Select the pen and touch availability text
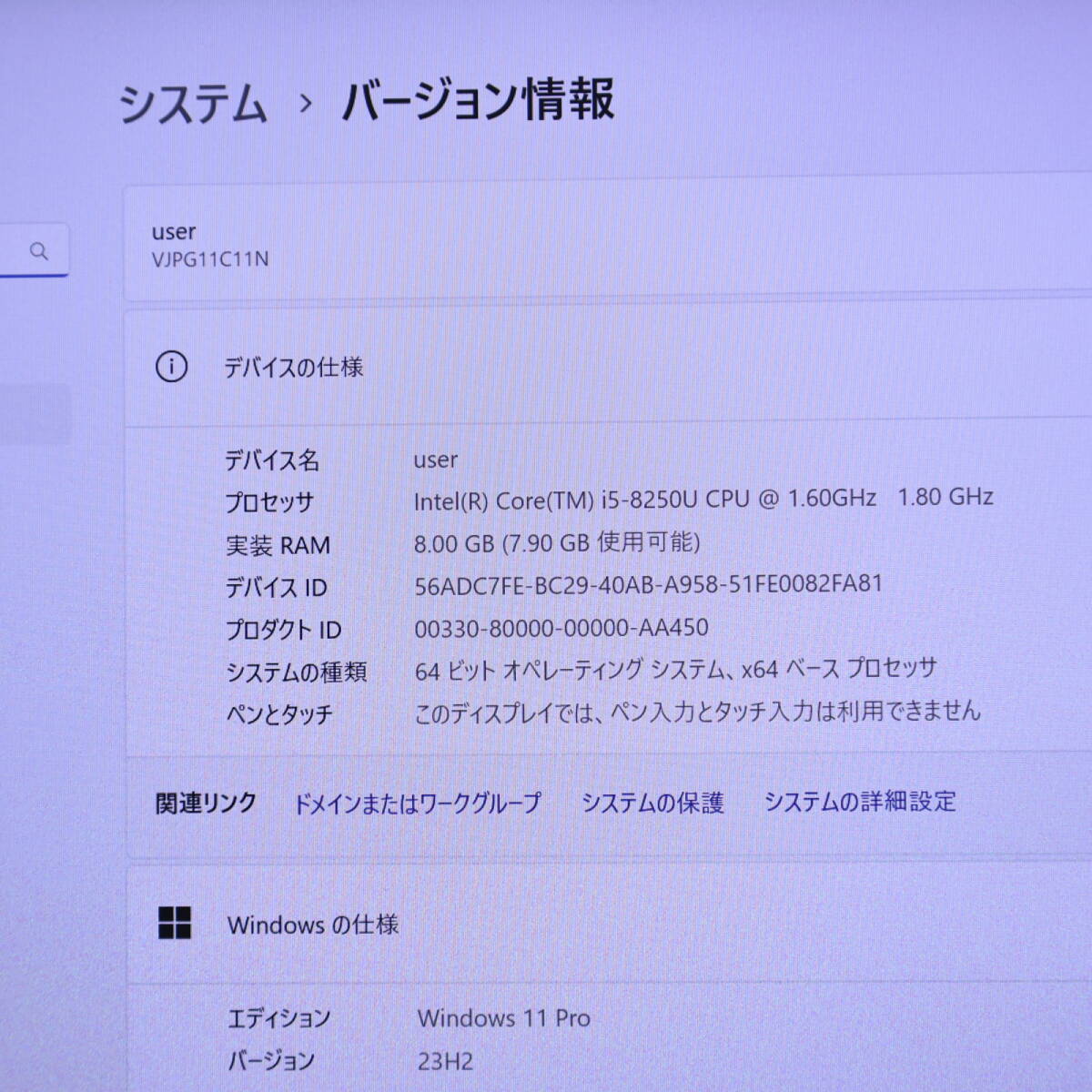 point(697,712)
